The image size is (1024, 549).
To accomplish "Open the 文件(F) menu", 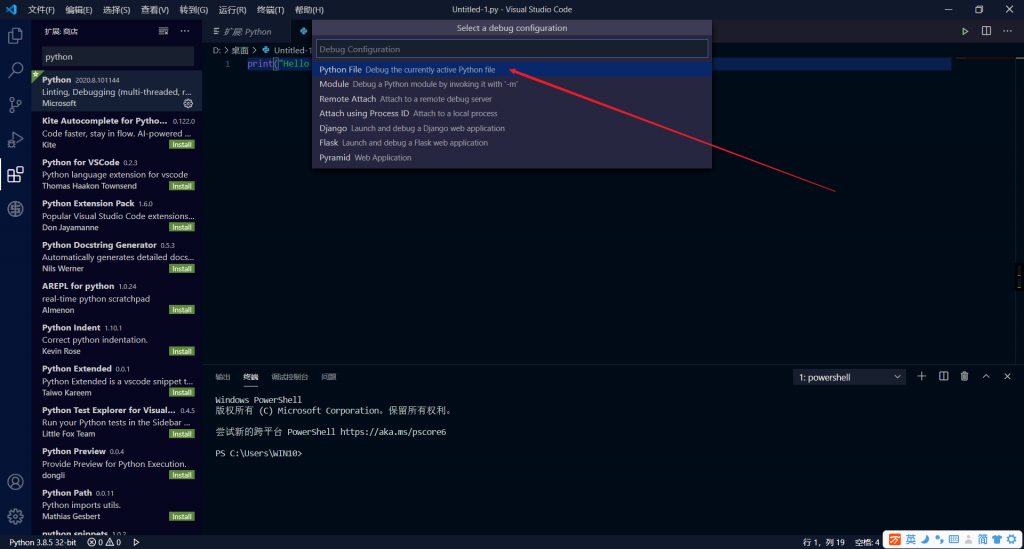I will click(x=41, y=10).
